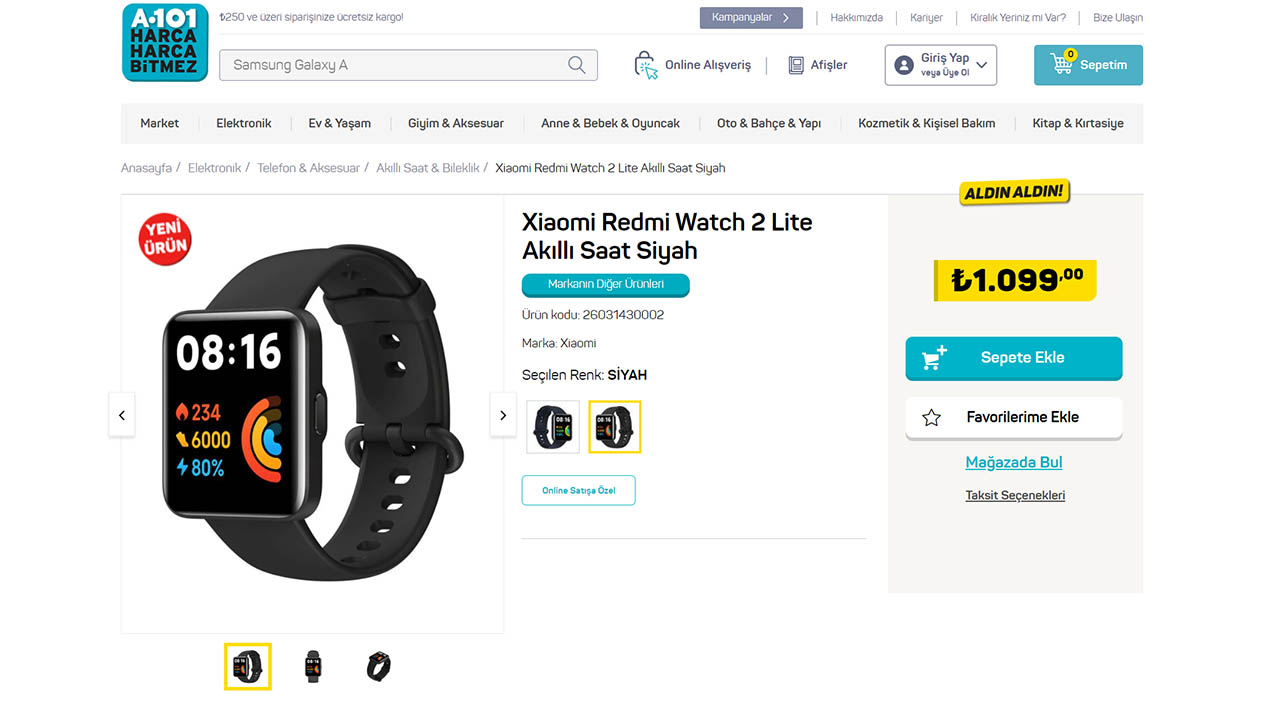Show the previous product image arrow
The height and width of the screenshot is (720, 1280).
click(122, 415)
